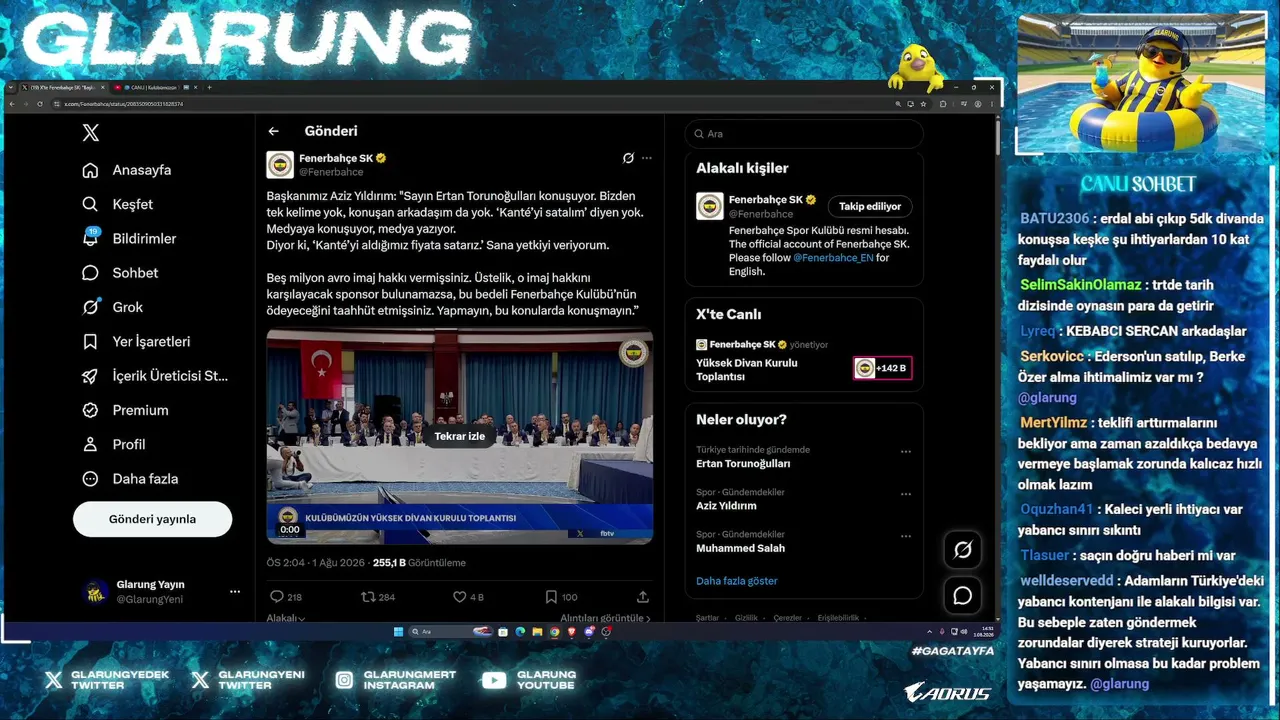Screen dimensions: 1280x720
Task: Open the Windows Start menu
Action: [398, 632]
